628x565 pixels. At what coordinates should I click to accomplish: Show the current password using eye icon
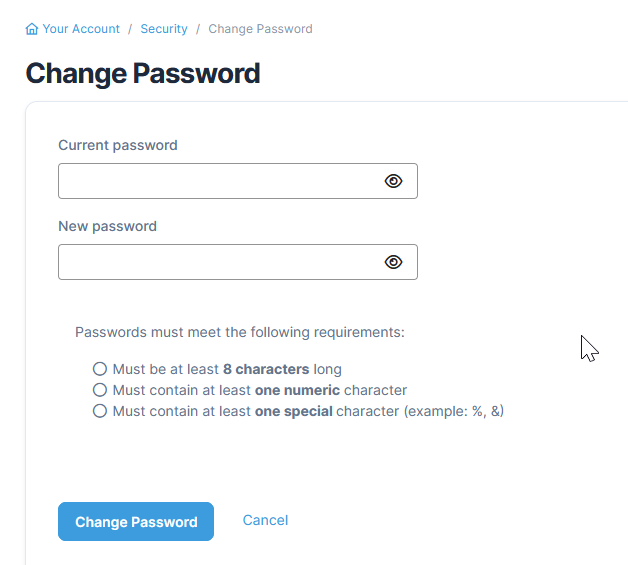(394, 181)
